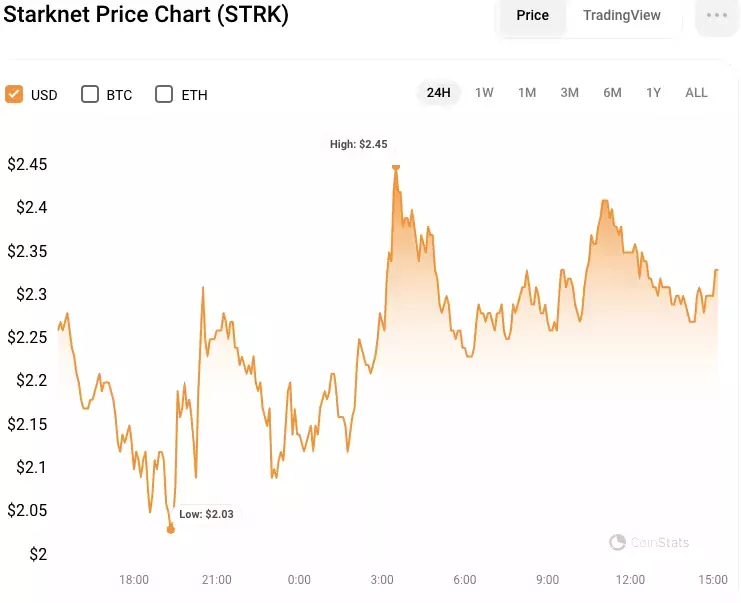Click the Low: $2.03 label
Viewport: 741px width, 603px height.
[x=207, y=514]
